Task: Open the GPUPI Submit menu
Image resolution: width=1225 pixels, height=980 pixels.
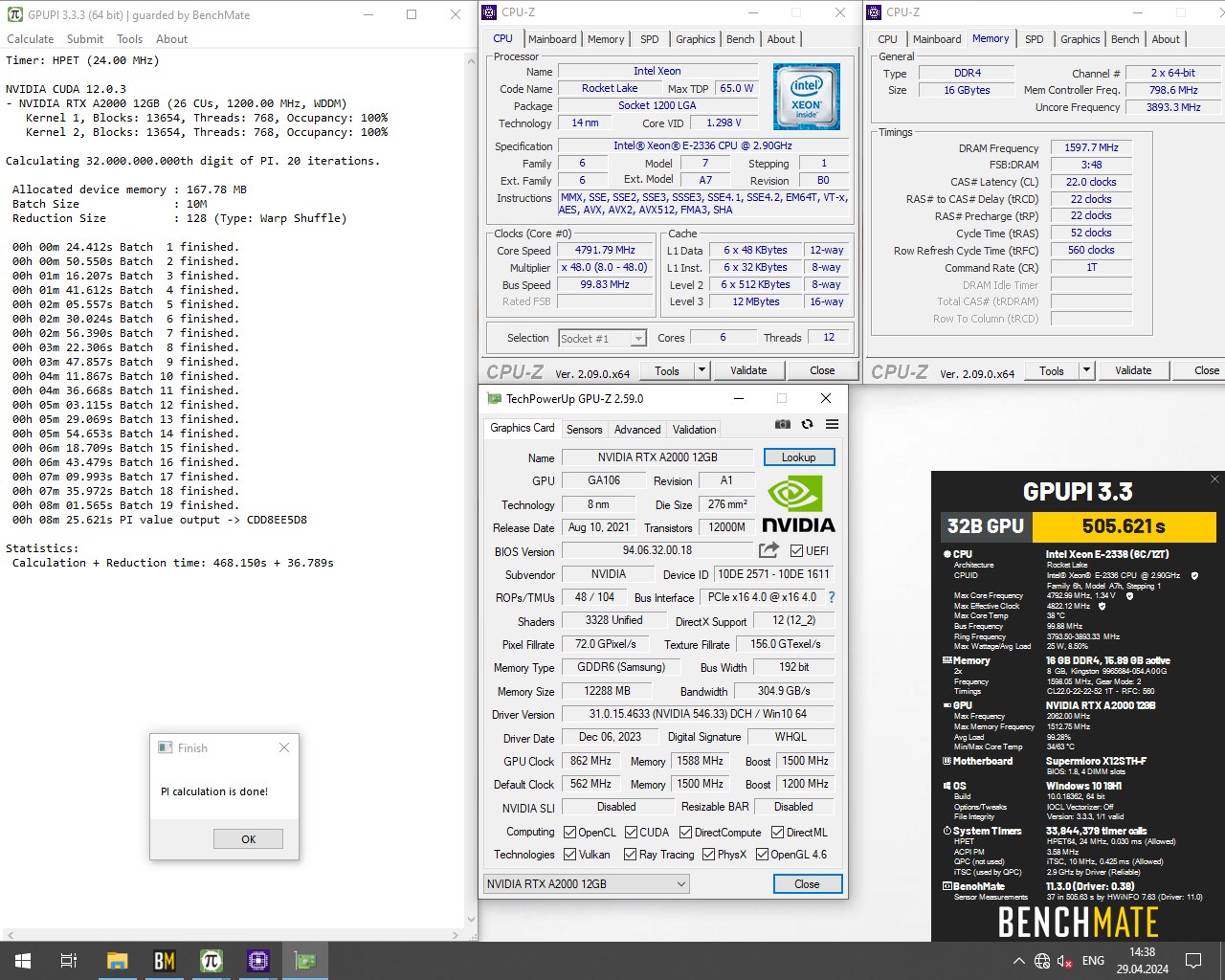Action: (x=85, y=39)
